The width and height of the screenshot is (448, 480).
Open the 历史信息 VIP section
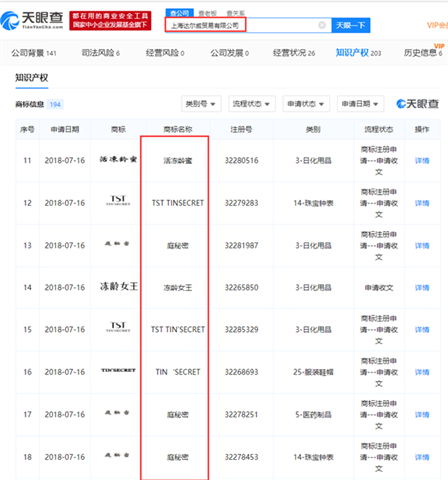(423, 52)
